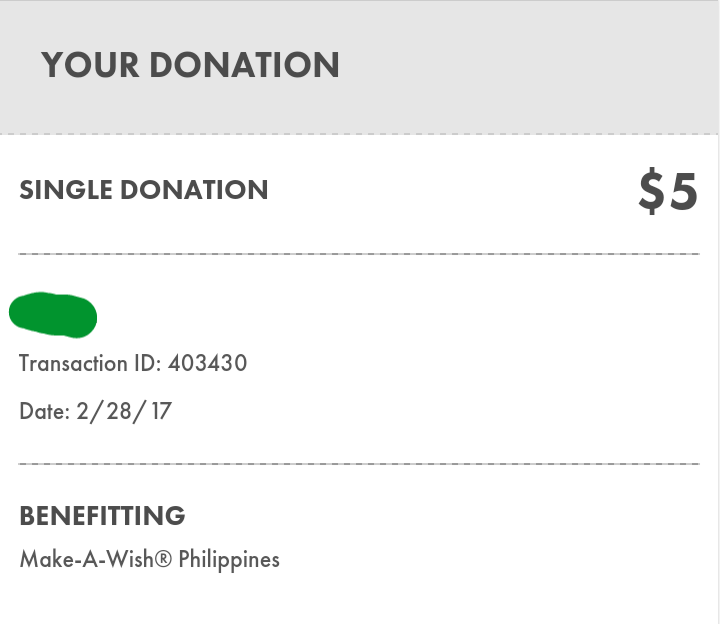Click the registered trademark symbol after Wish
Viewport: 720px width, 624px height.
click(x=163, y=559)
